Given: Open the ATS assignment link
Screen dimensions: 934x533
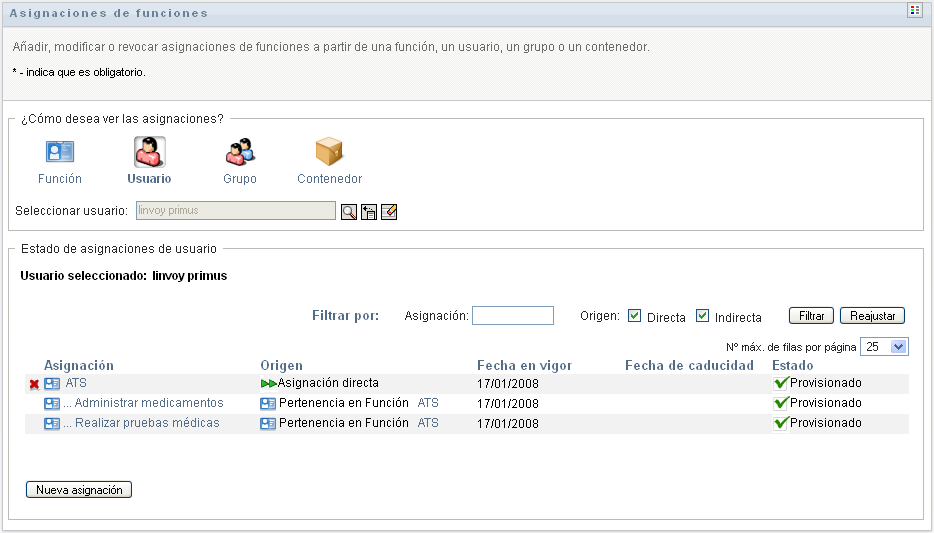Looking at the screenshot, I should point(76,383).
